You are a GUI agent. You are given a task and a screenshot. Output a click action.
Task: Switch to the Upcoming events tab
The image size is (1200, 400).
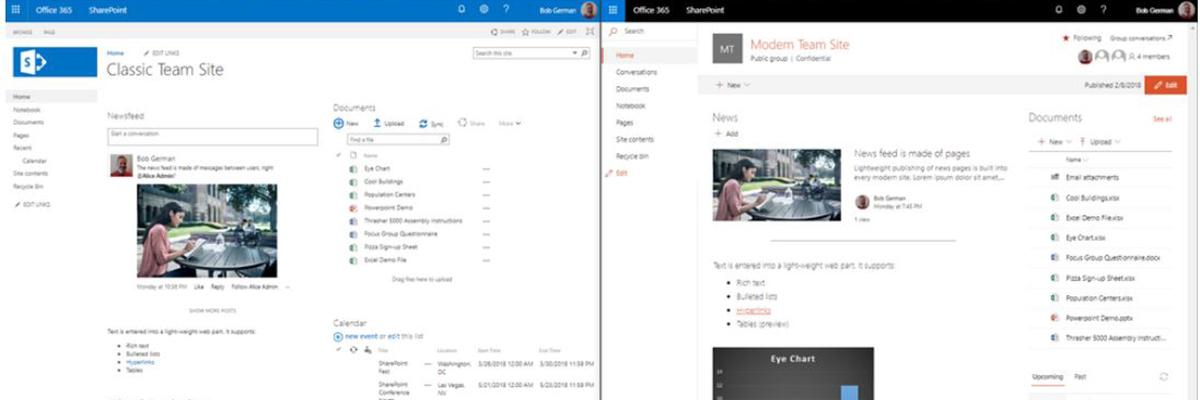tap(1048, 376)
